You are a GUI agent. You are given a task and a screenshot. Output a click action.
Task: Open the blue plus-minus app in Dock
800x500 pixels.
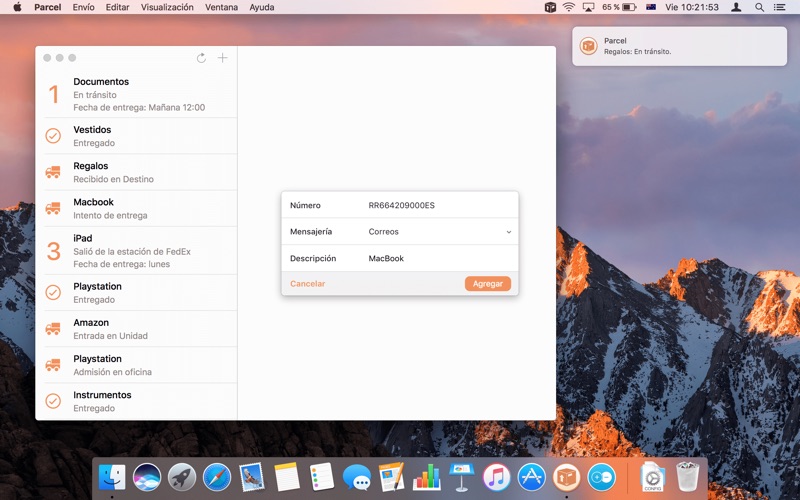point(602,478)
